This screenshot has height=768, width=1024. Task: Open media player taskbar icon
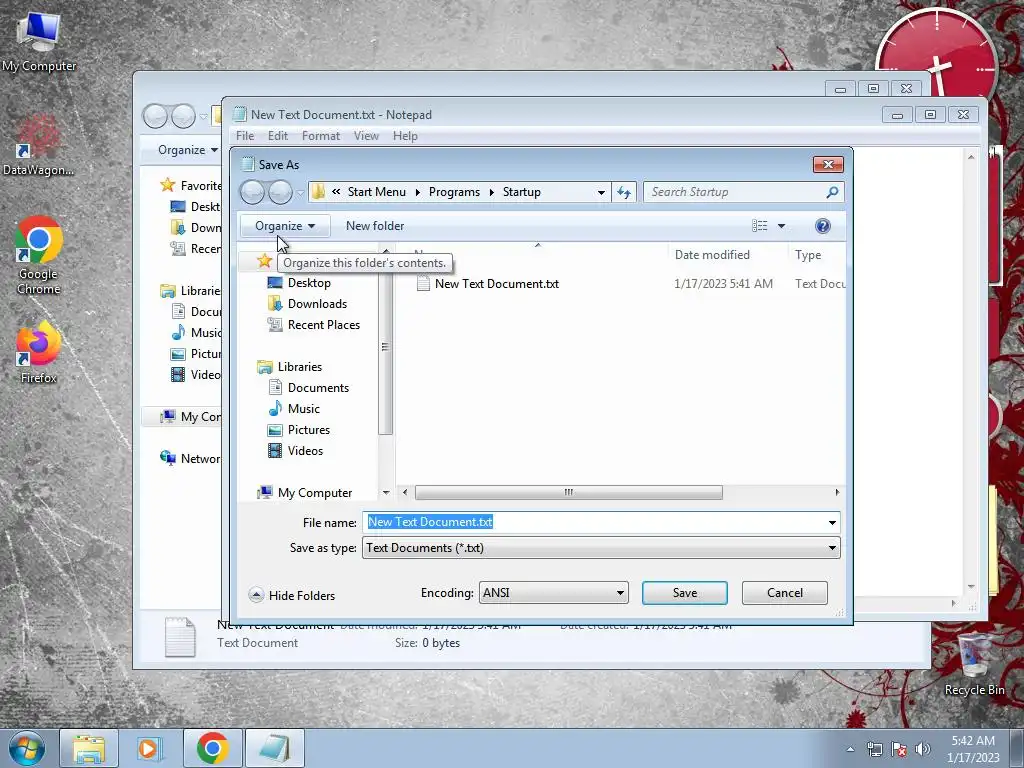[149, 748]
